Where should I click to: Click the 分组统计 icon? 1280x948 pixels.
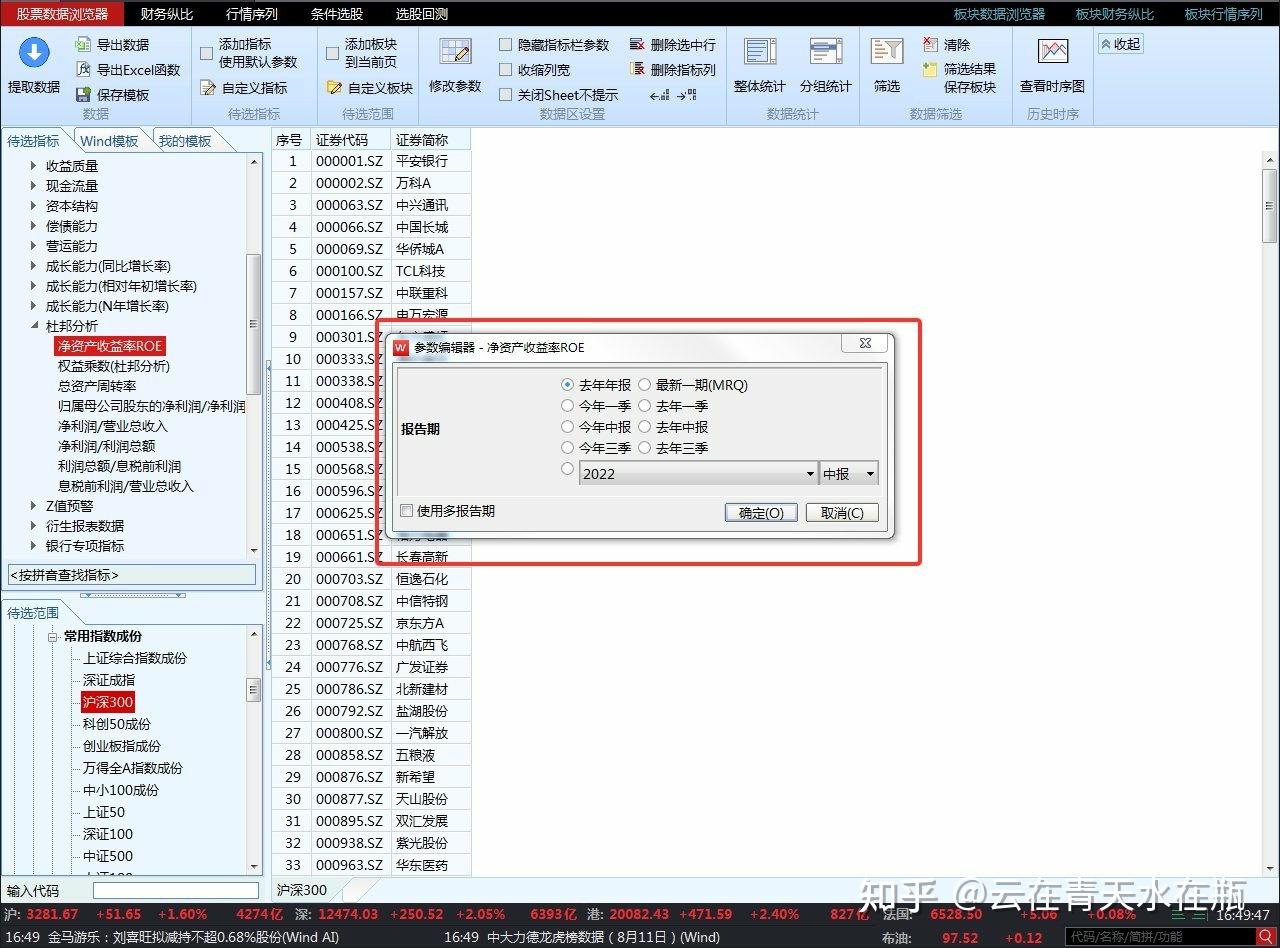click(826, 53)
